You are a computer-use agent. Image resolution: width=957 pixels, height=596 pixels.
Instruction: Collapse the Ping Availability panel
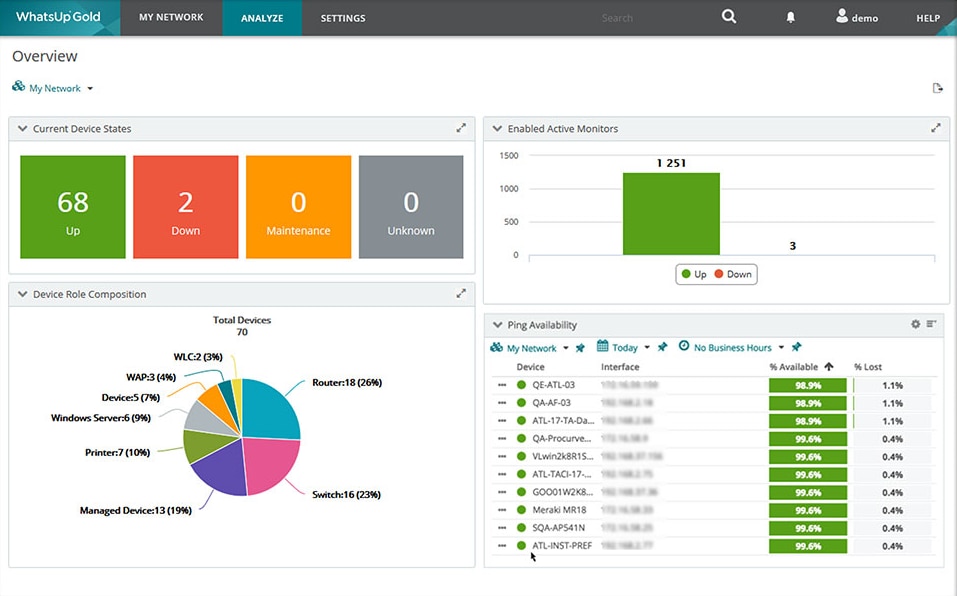tap(497, 325)
